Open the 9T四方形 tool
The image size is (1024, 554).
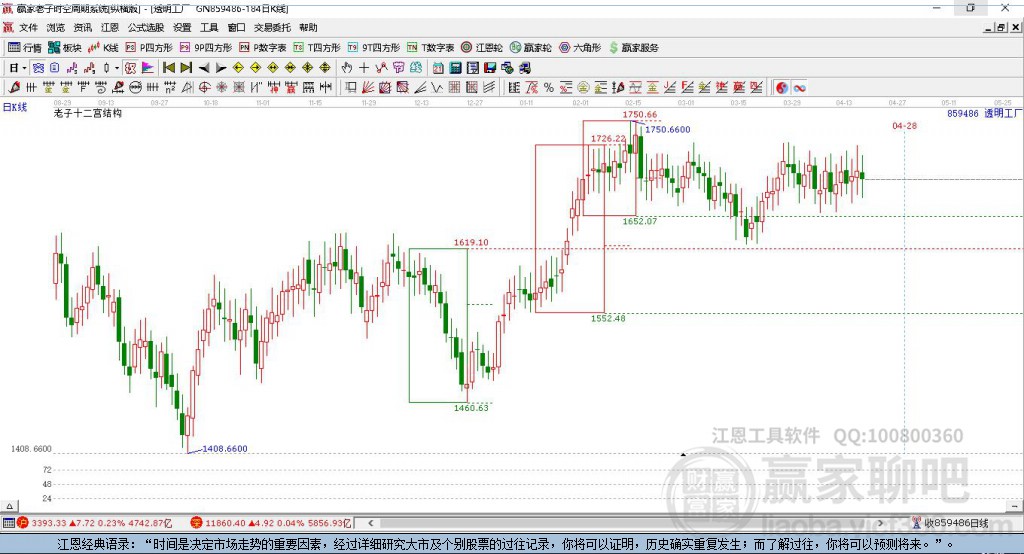374,48
